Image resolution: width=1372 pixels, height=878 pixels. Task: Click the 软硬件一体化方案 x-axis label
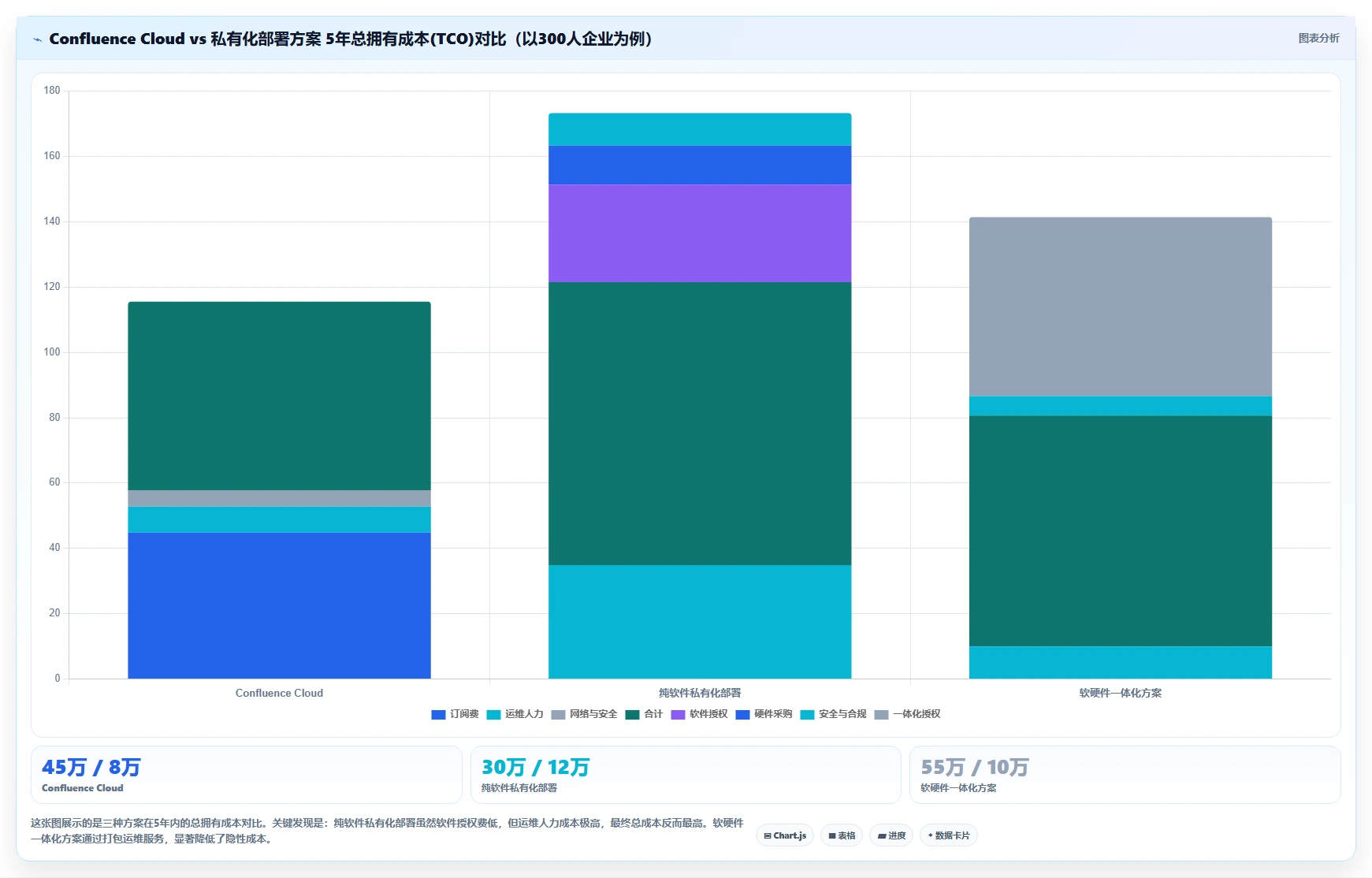coord(1121,693)
